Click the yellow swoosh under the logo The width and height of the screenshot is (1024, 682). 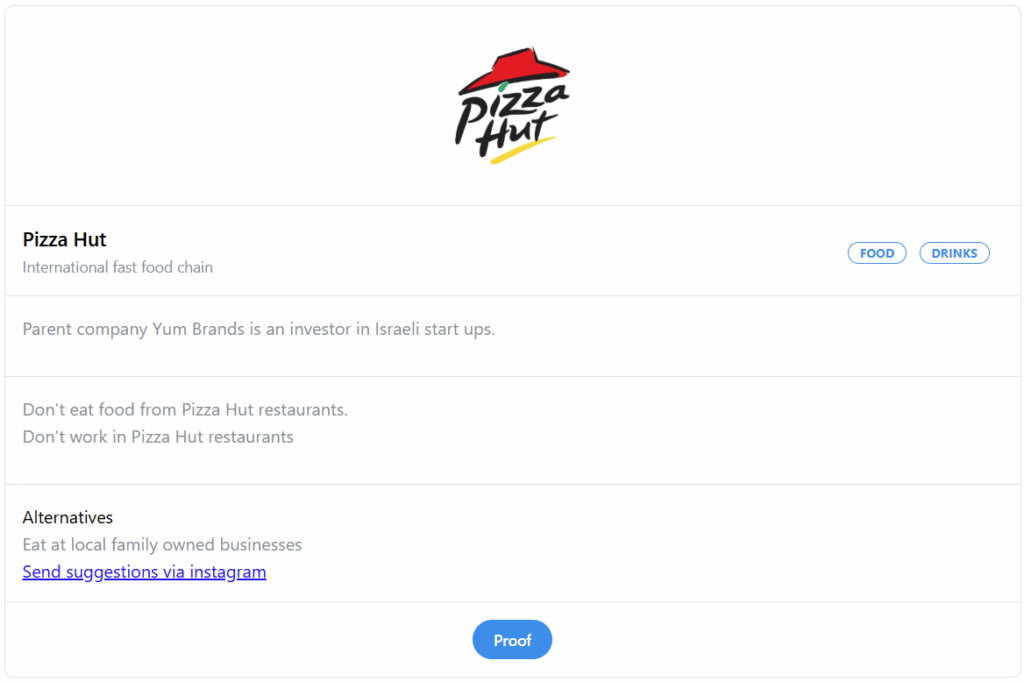[x=522, y=150]
